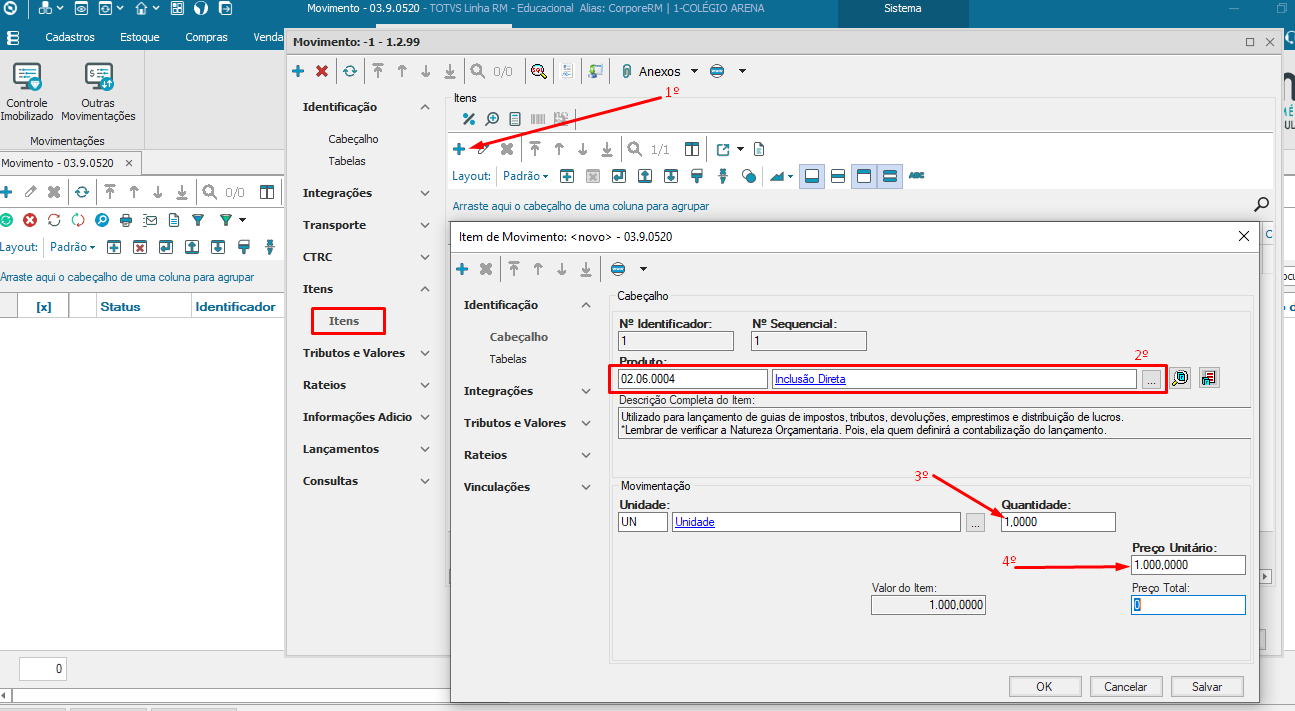Click the percent icon in the Itens toolbar
The width and height of the screenshot is (1295, 711).
click(x=468, y=119)
